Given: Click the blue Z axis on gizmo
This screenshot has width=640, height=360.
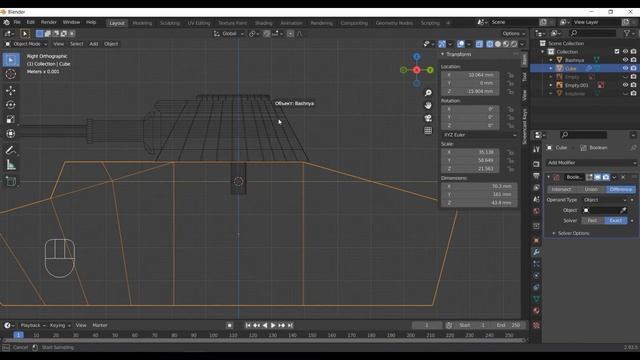Looking at the screenshot, I should point(416,57).
